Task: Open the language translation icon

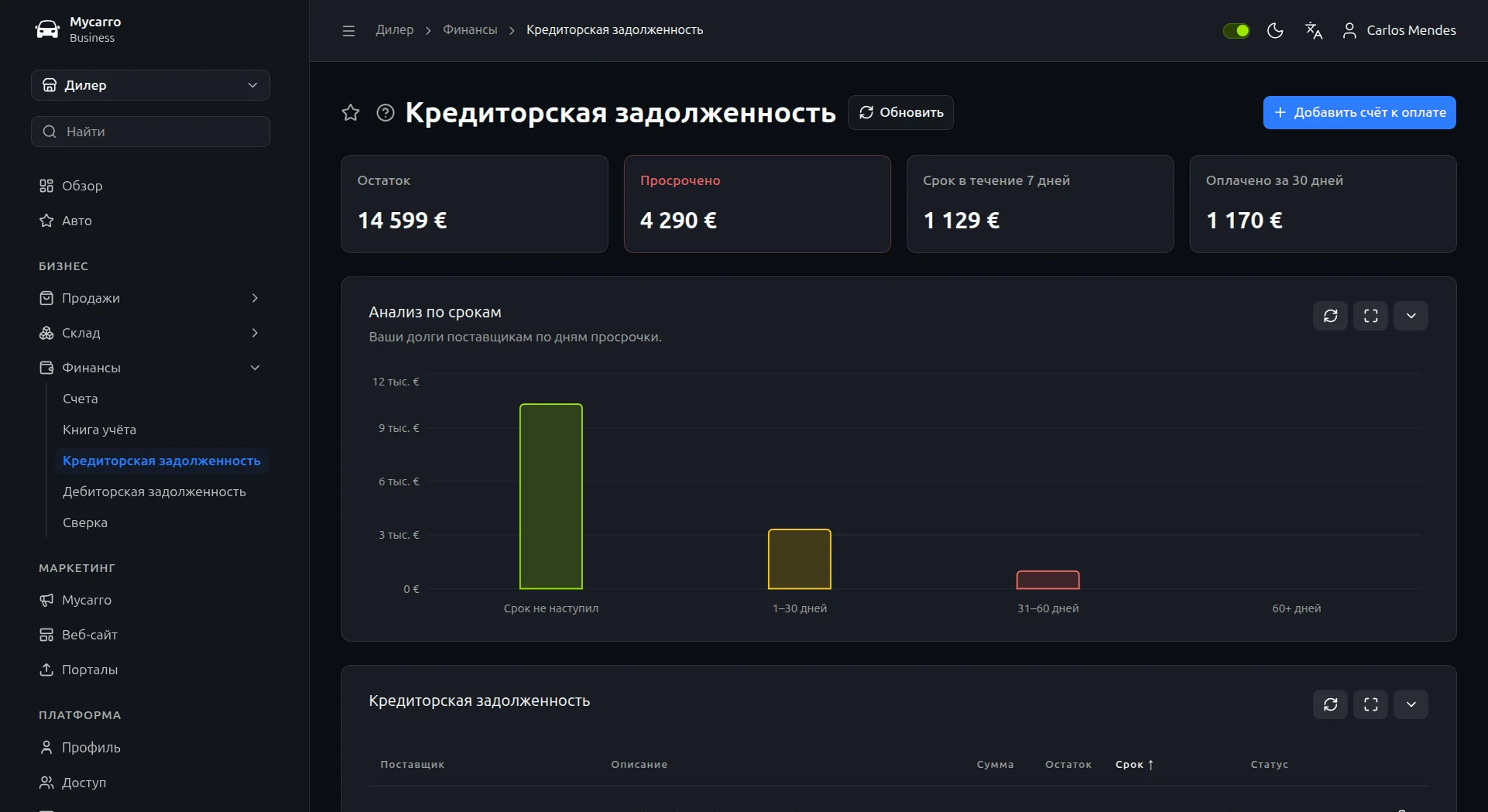Action: click(x=1313, y=30)
